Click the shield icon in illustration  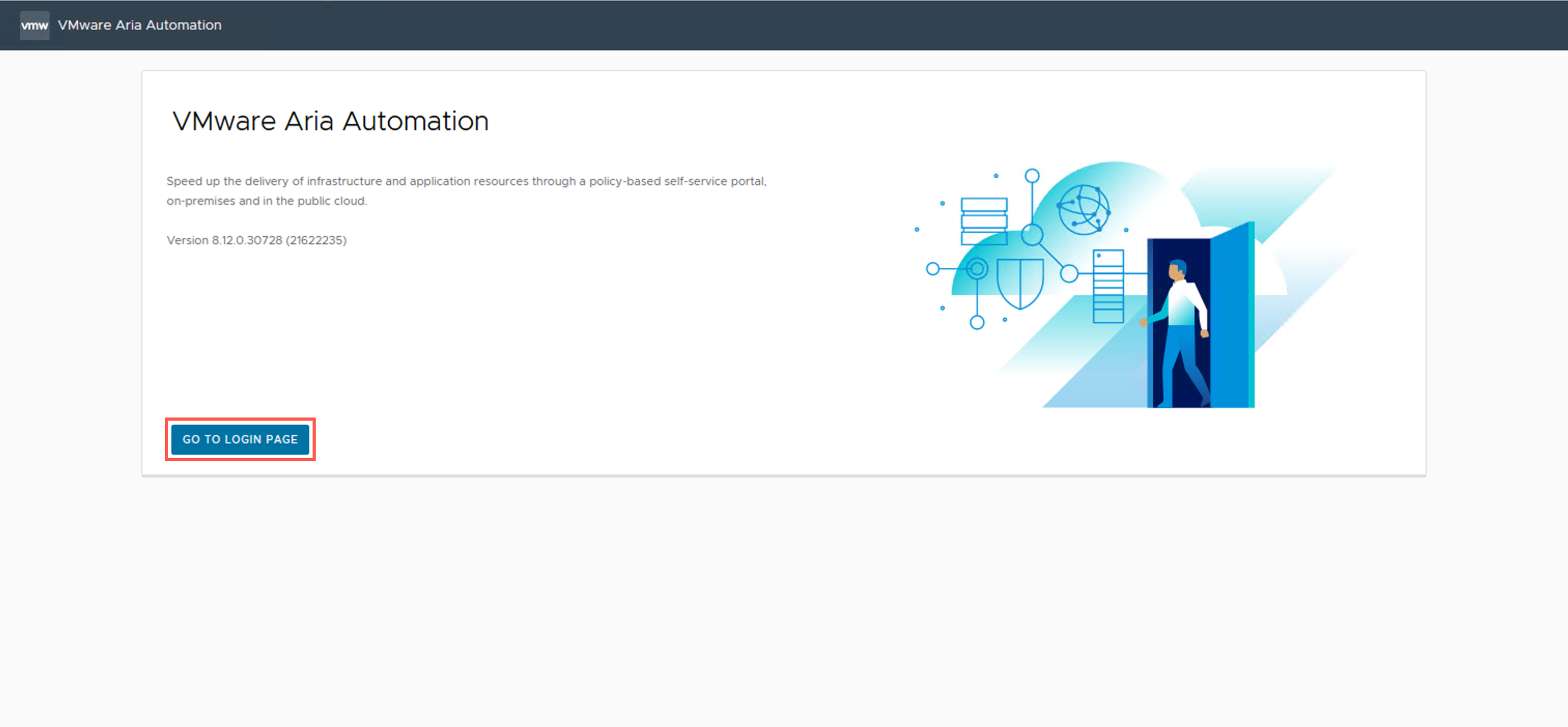1020,282
